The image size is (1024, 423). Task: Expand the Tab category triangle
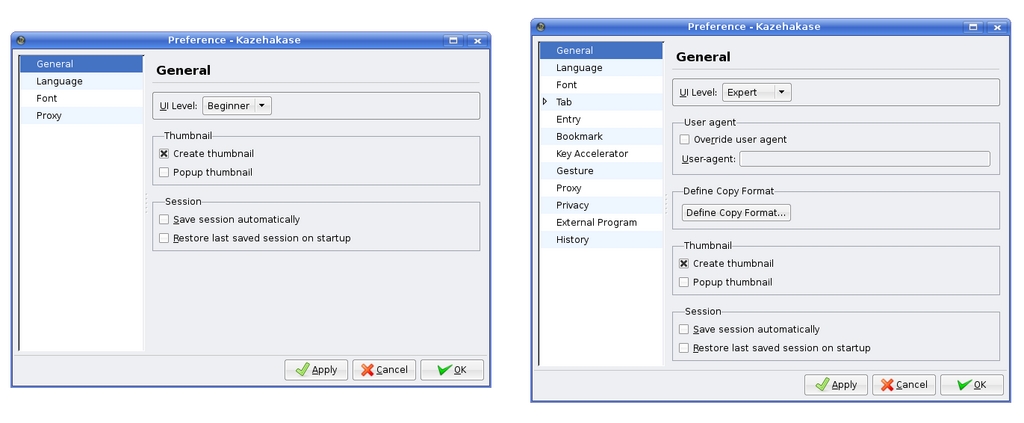545,102
